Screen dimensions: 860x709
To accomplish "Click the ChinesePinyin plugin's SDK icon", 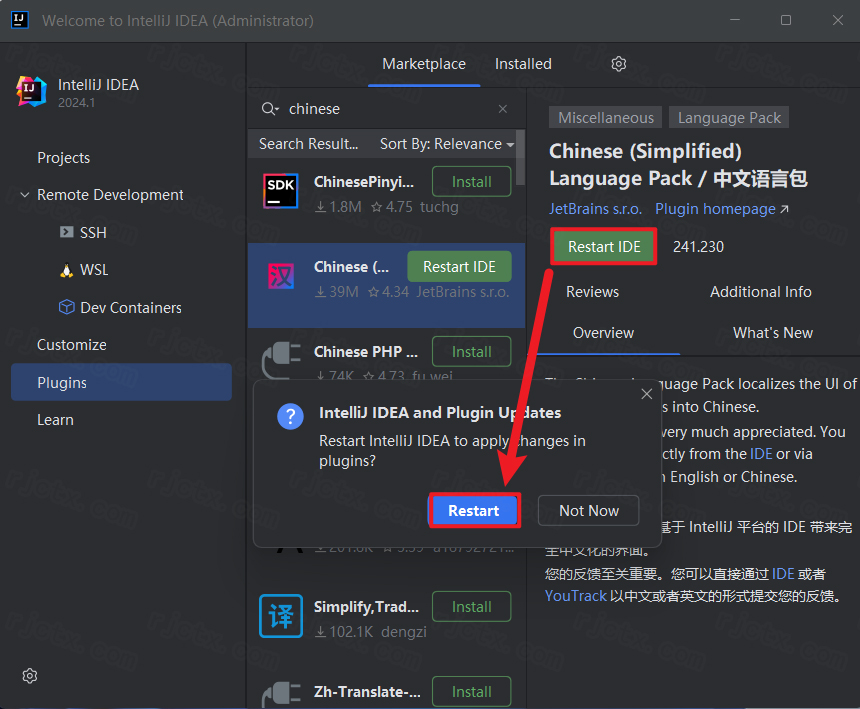I will (281, 190).
